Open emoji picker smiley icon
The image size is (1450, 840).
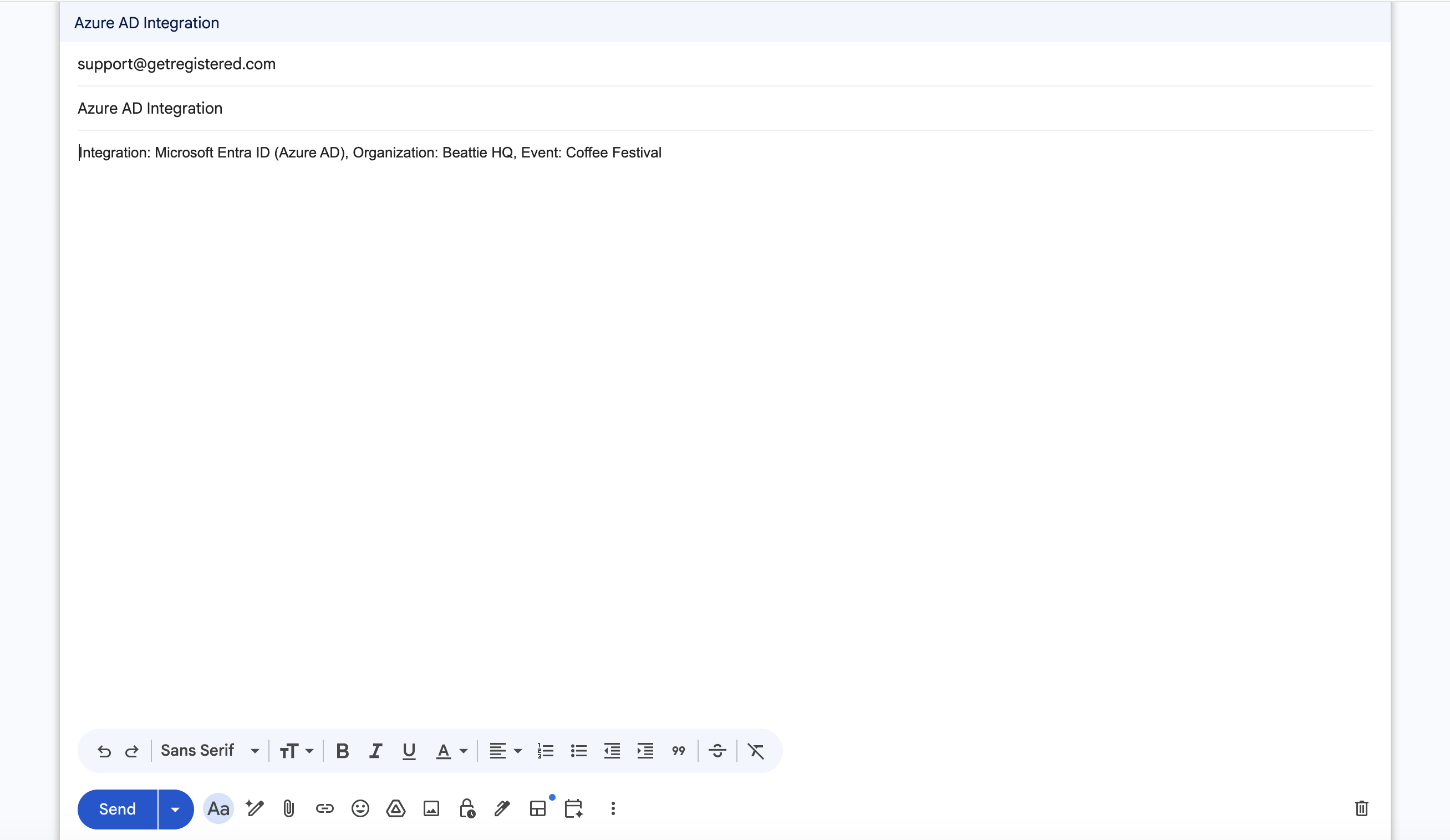click(x=360, y=808)
